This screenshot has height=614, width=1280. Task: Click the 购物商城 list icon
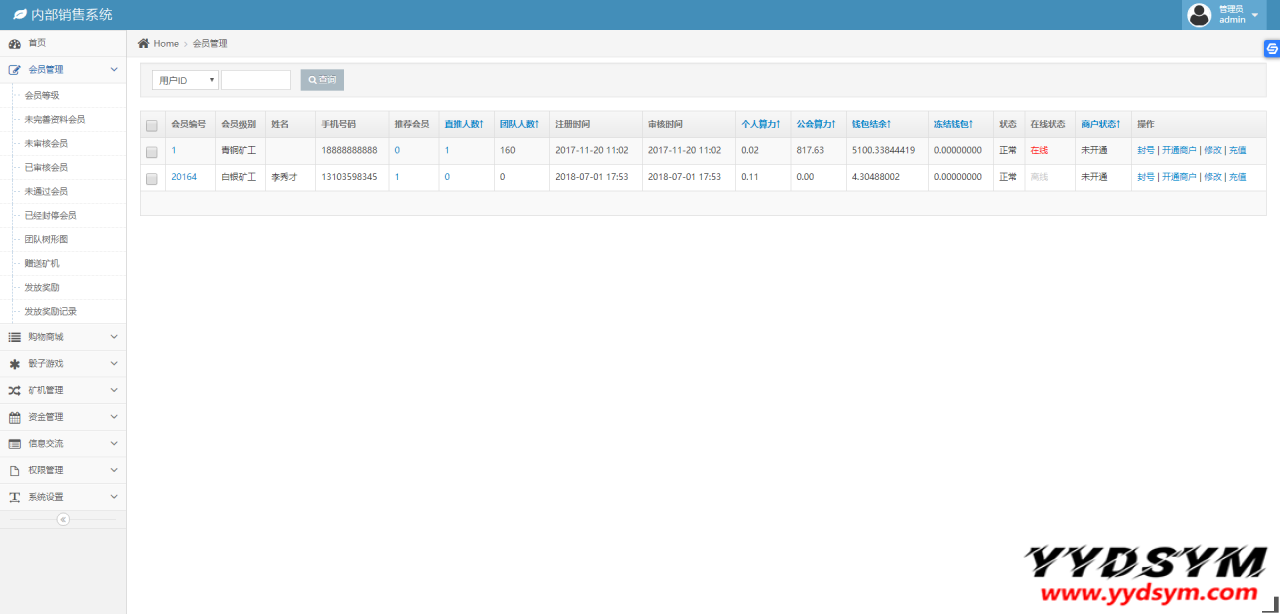pyautogui.click(x=14, y=337)
